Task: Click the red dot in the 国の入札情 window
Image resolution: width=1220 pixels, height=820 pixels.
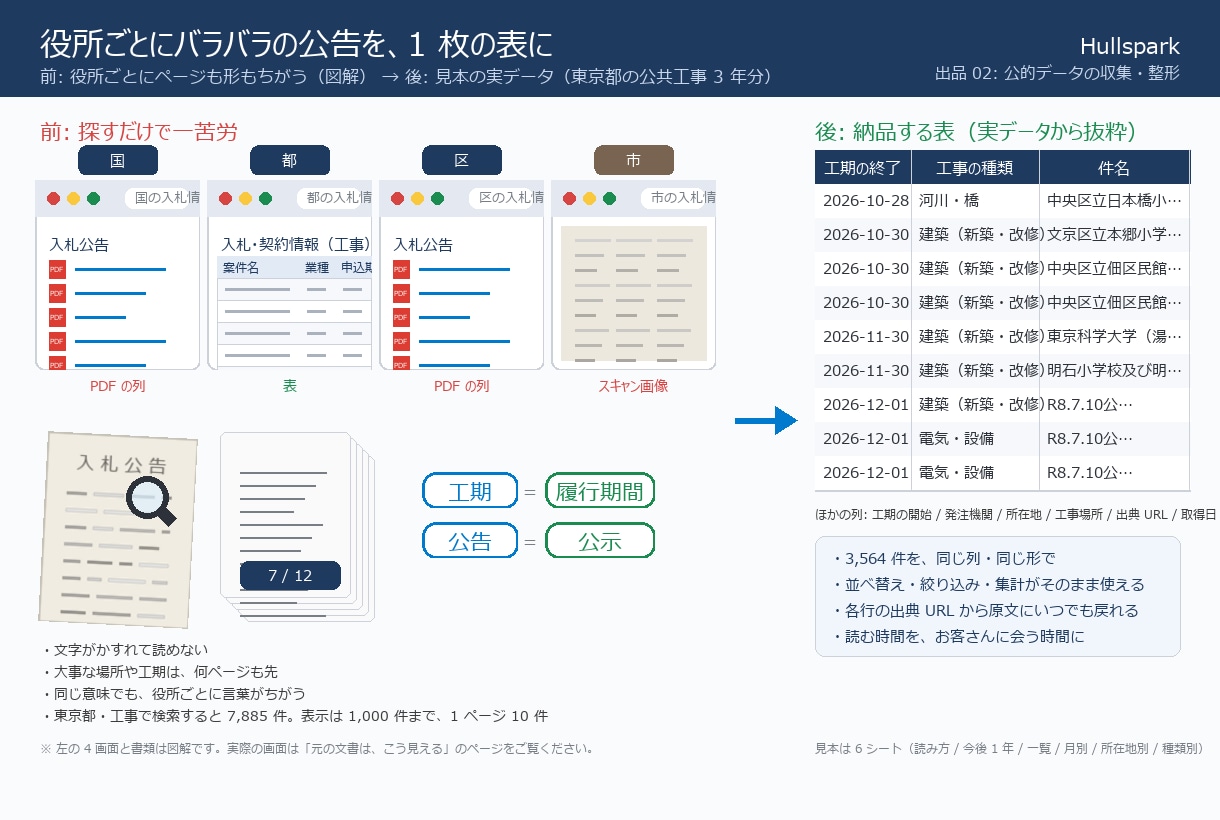Action: [x=54, y=199]
